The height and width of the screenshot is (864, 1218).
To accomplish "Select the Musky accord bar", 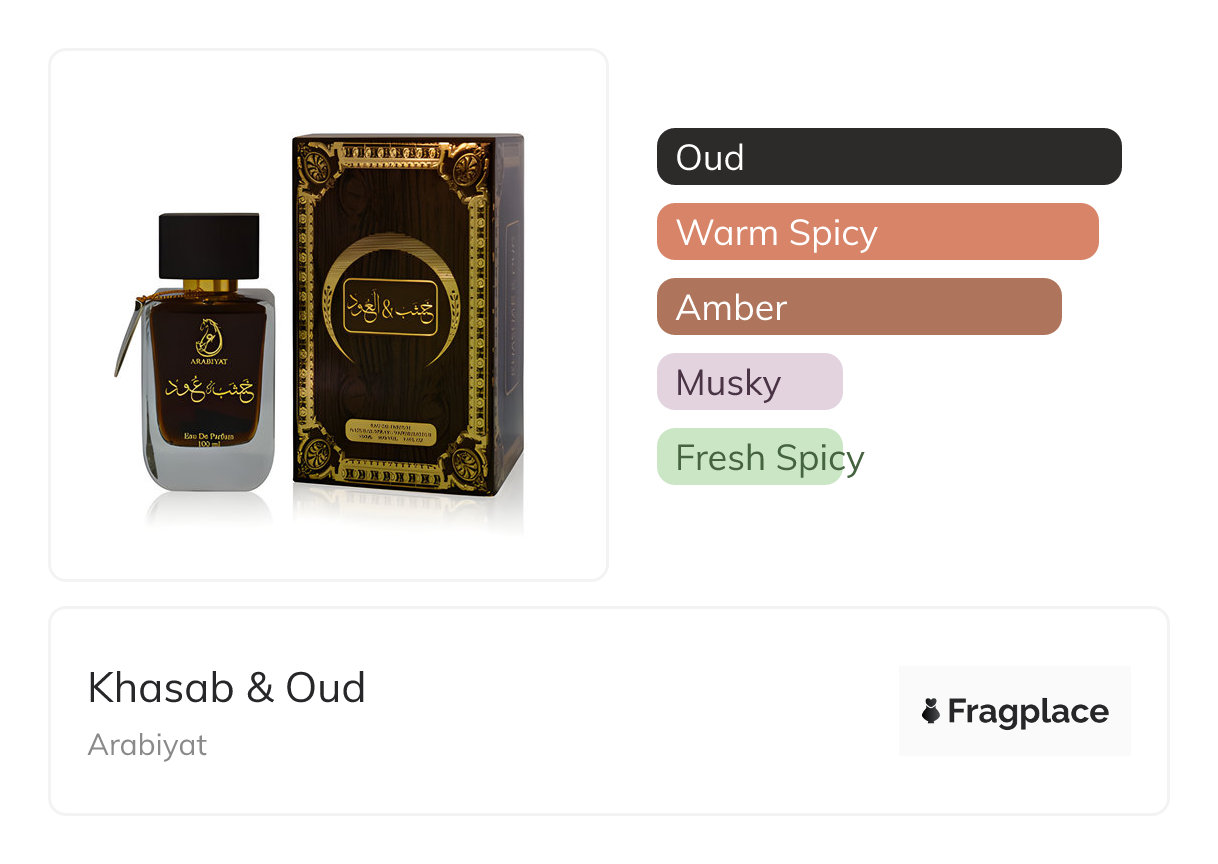I will (749, 382).
